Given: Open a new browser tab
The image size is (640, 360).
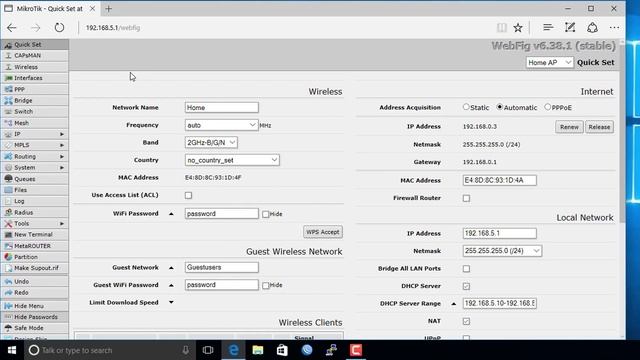Looking at the screenshot, I should pyautogui.click(x=108, y=8).
